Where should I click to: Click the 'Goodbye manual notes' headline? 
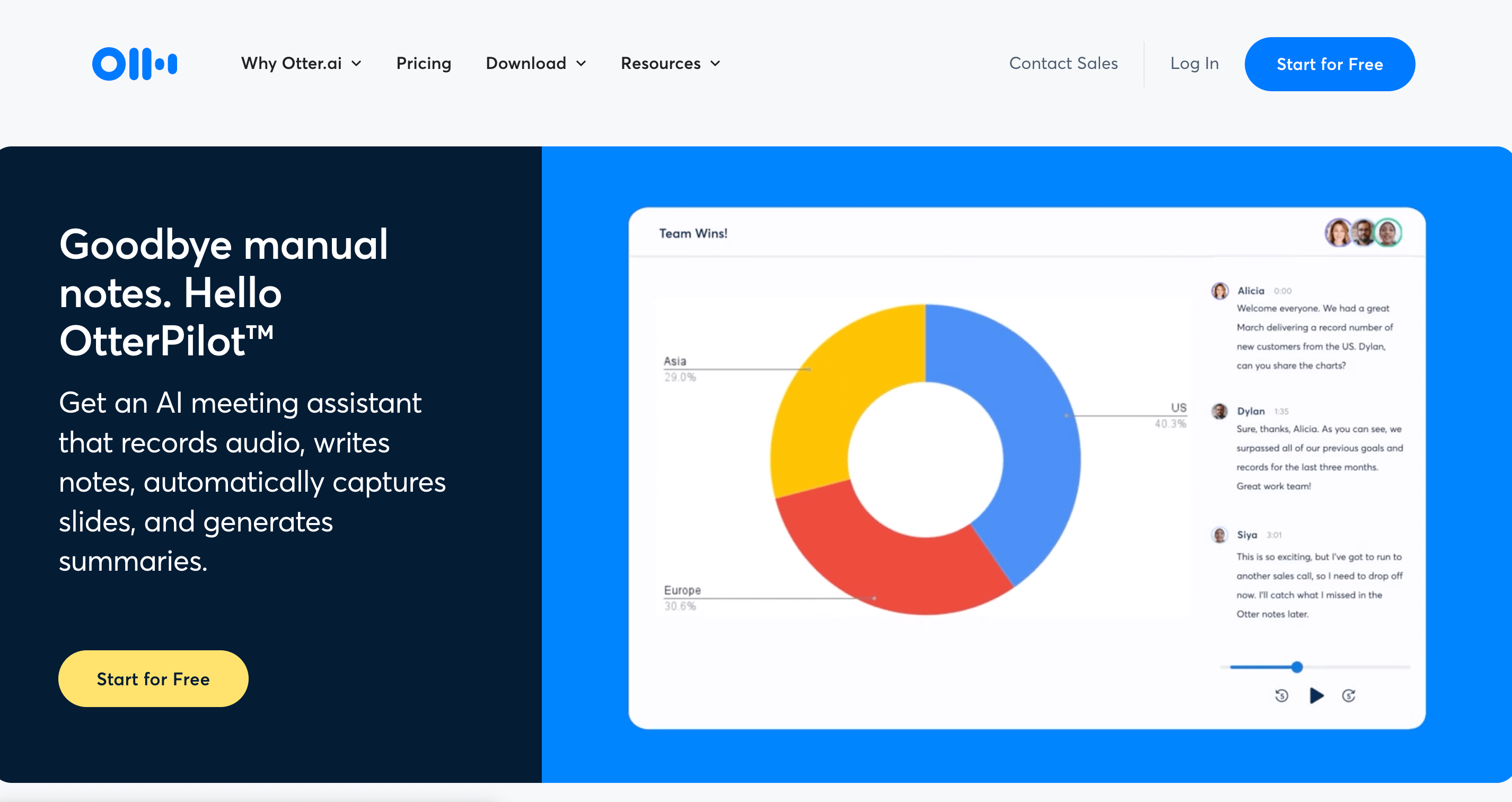click(x=223, y=292)
